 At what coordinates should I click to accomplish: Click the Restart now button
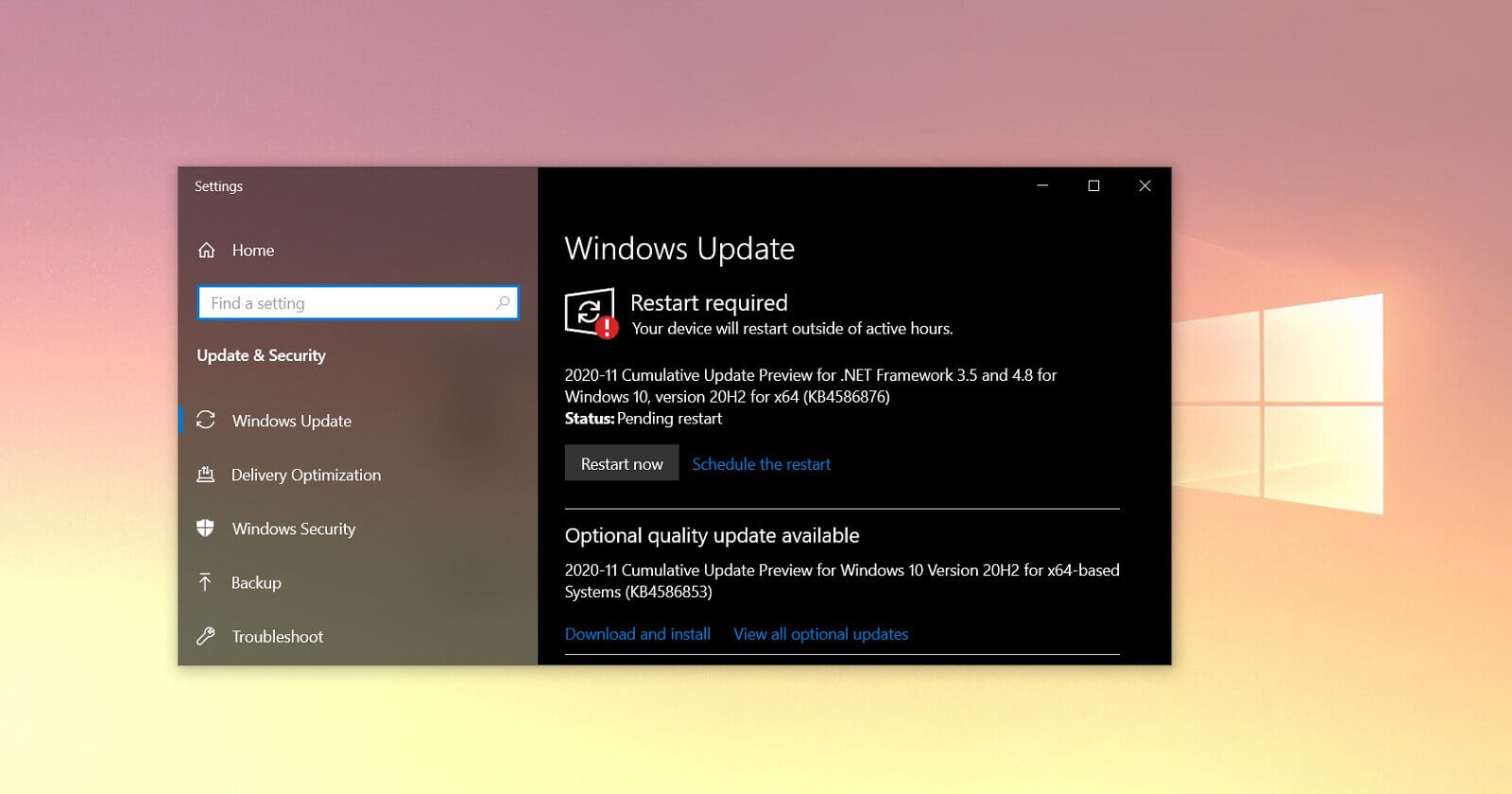[x=622, y=463]
